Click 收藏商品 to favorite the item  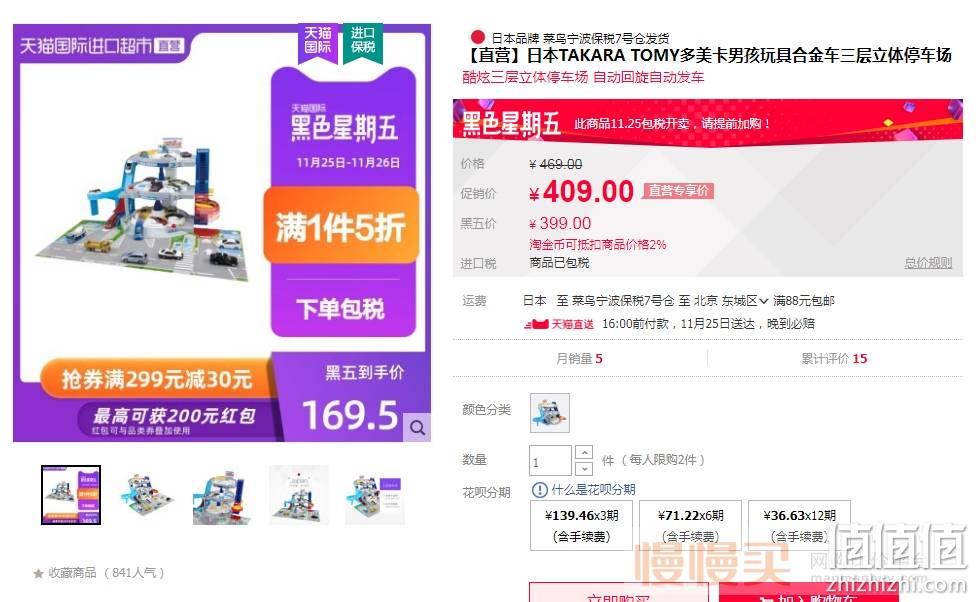72,573
